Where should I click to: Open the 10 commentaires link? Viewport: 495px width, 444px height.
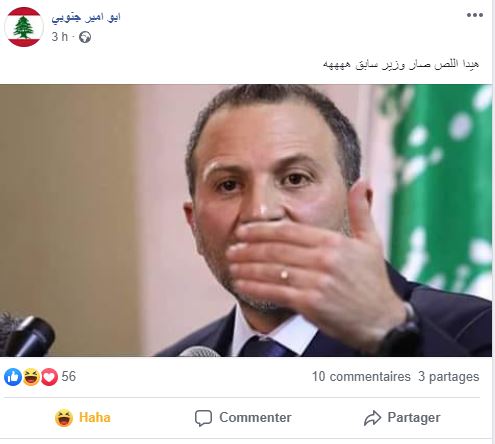[x=361, y=377]
